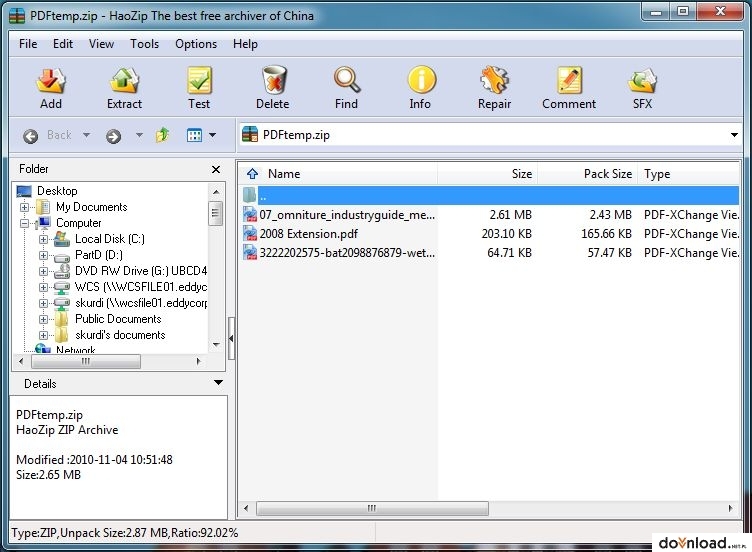Viewport: 752px width, 552px height.
Task: Expand DVD RW Drive (G:) node
Action: pyautogui.click(x=44, y=271)
